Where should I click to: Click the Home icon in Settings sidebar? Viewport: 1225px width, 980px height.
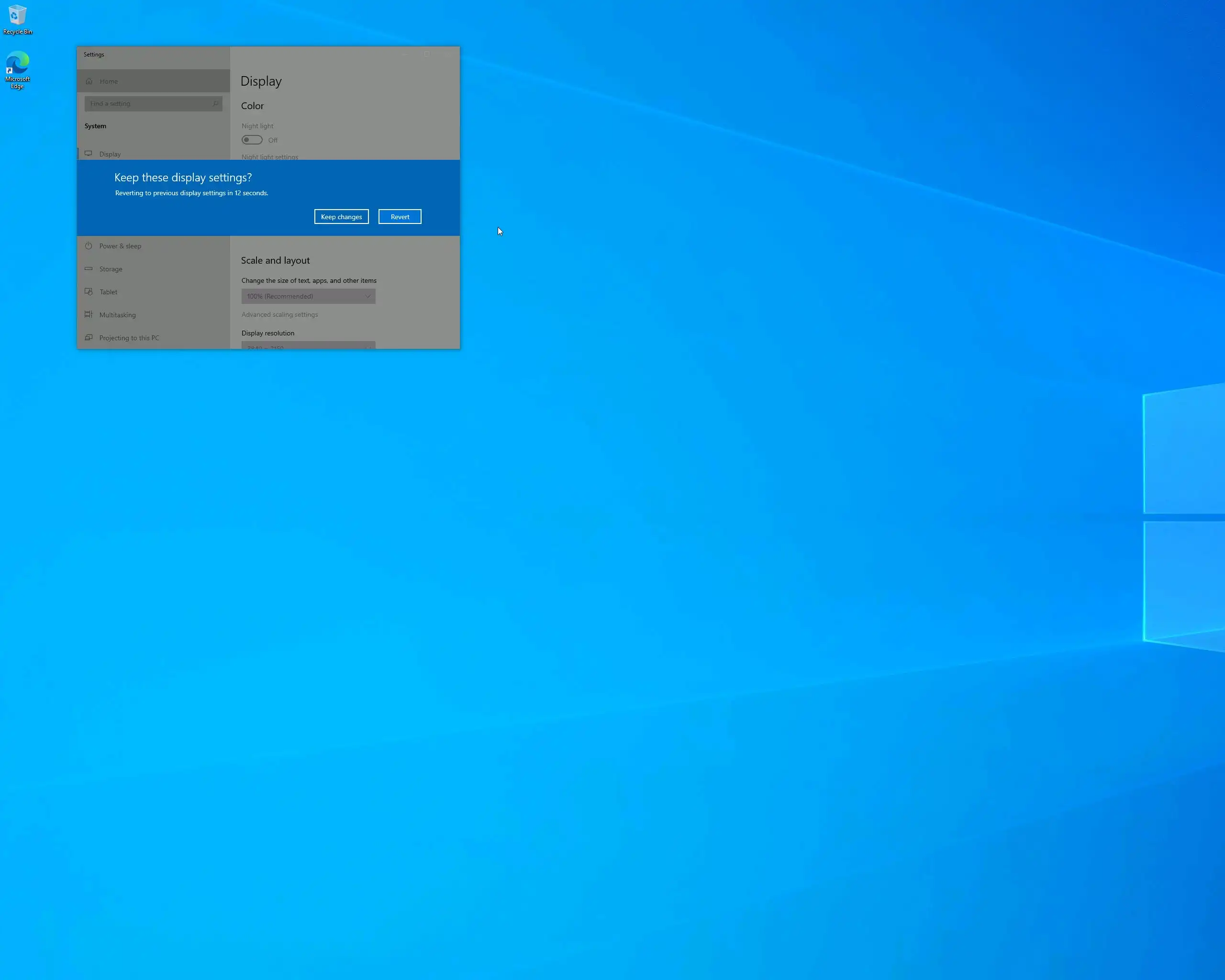pos(89,81)
